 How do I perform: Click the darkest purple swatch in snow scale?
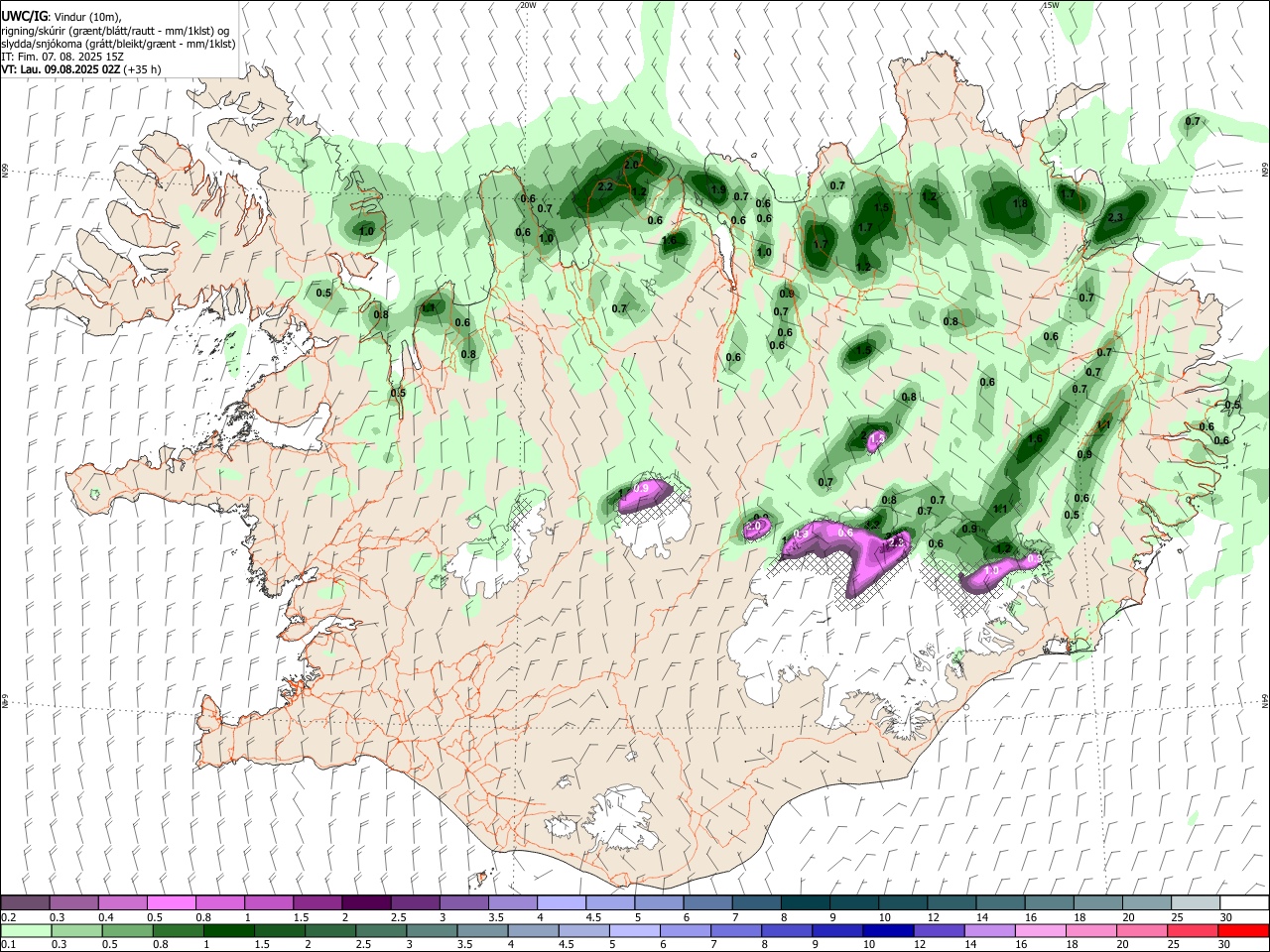click(x=365, y=903)
